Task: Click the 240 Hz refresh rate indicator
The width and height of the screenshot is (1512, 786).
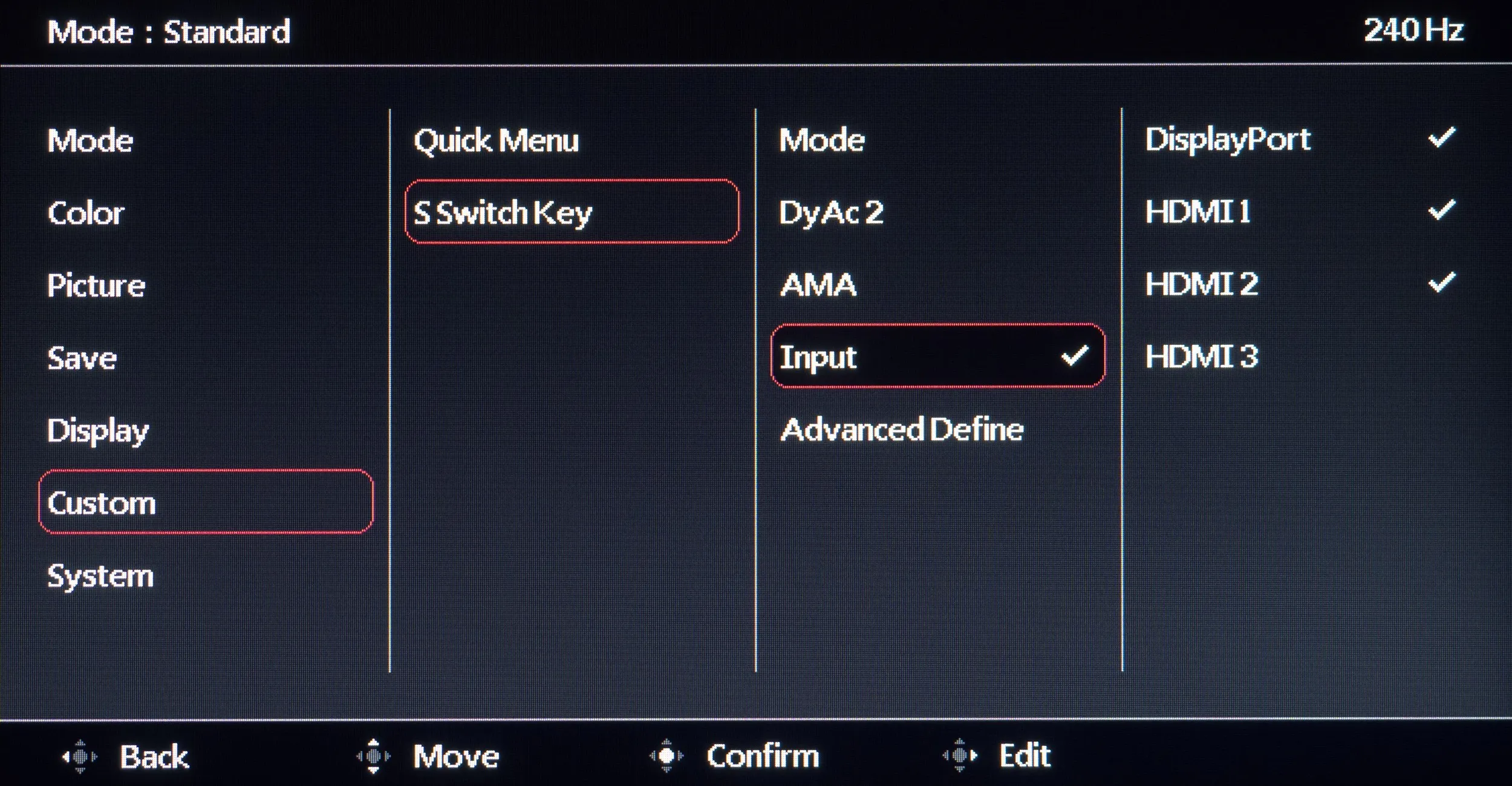Action: [1413, 30]
